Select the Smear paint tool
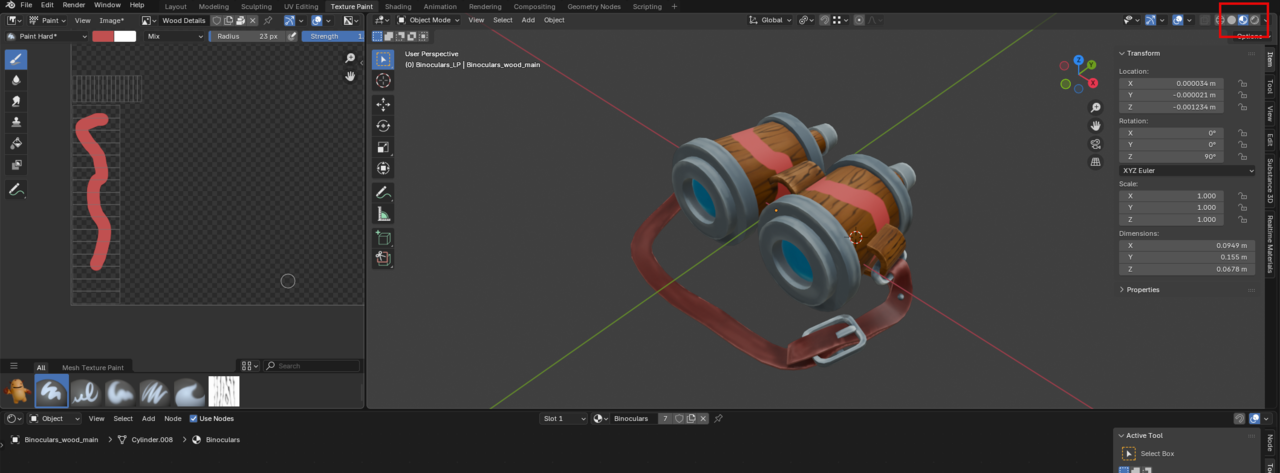The width and height of the screenshot is (1280, 473). point(16,101)
